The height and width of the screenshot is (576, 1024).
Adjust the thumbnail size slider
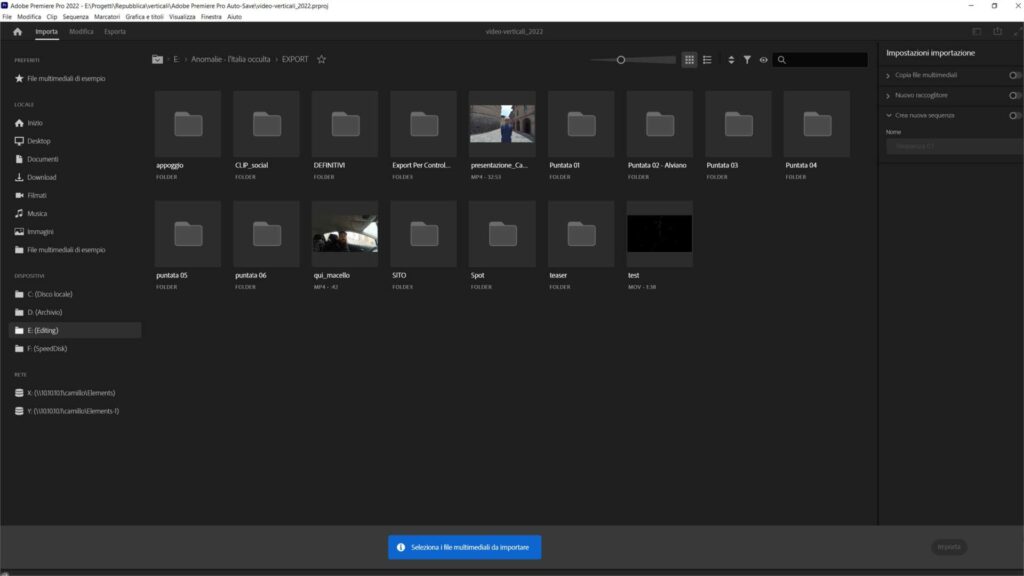point(620,59)
